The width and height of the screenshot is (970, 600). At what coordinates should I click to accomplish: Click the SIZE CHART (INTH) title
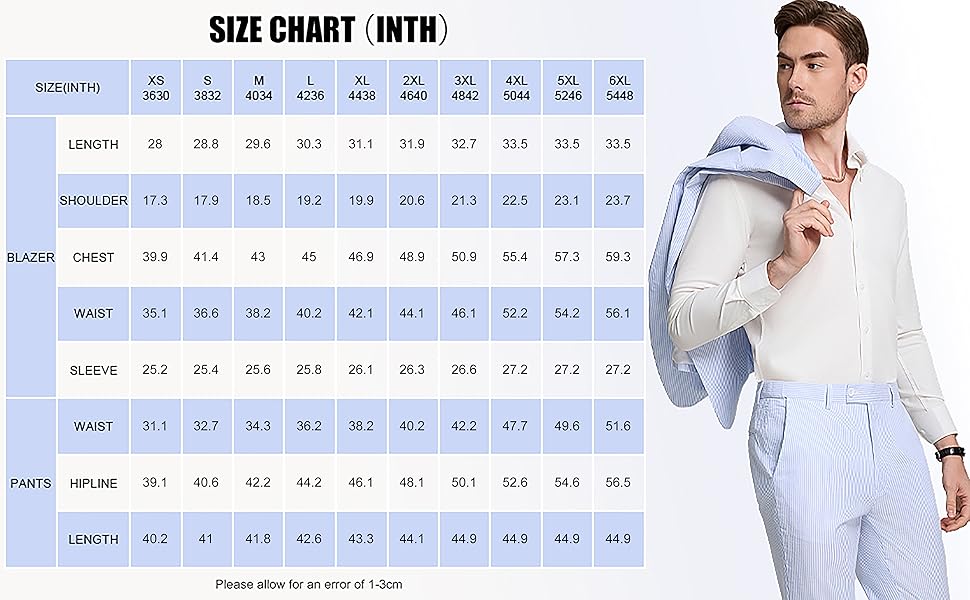click(x=328, y=30)
